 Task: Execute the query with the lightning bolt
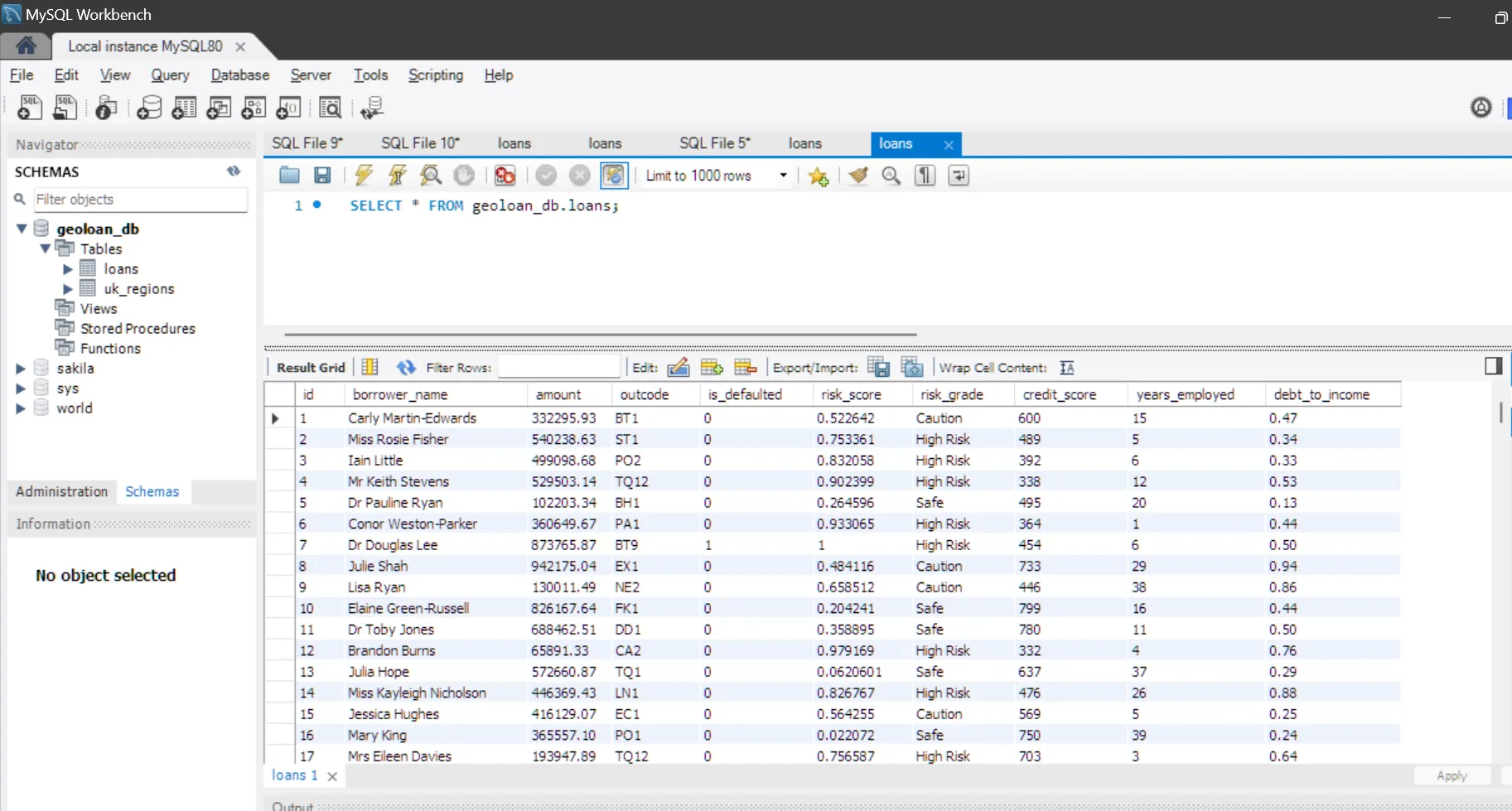click(x=364, y=175)
